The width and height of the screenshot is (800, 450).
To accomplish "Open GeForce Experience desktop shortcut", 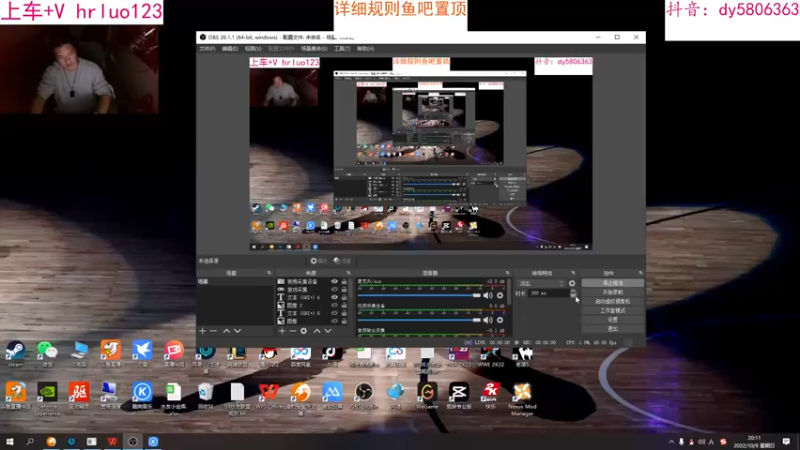I will [x=47, y=399].
